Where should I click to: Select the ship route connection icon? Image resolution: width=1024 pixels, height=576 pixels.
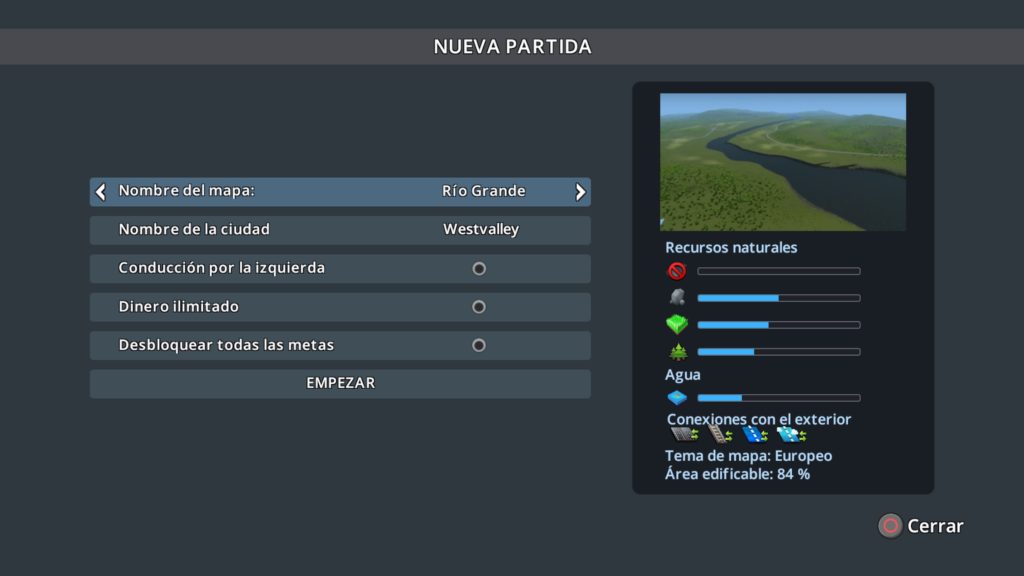[755, 434]
